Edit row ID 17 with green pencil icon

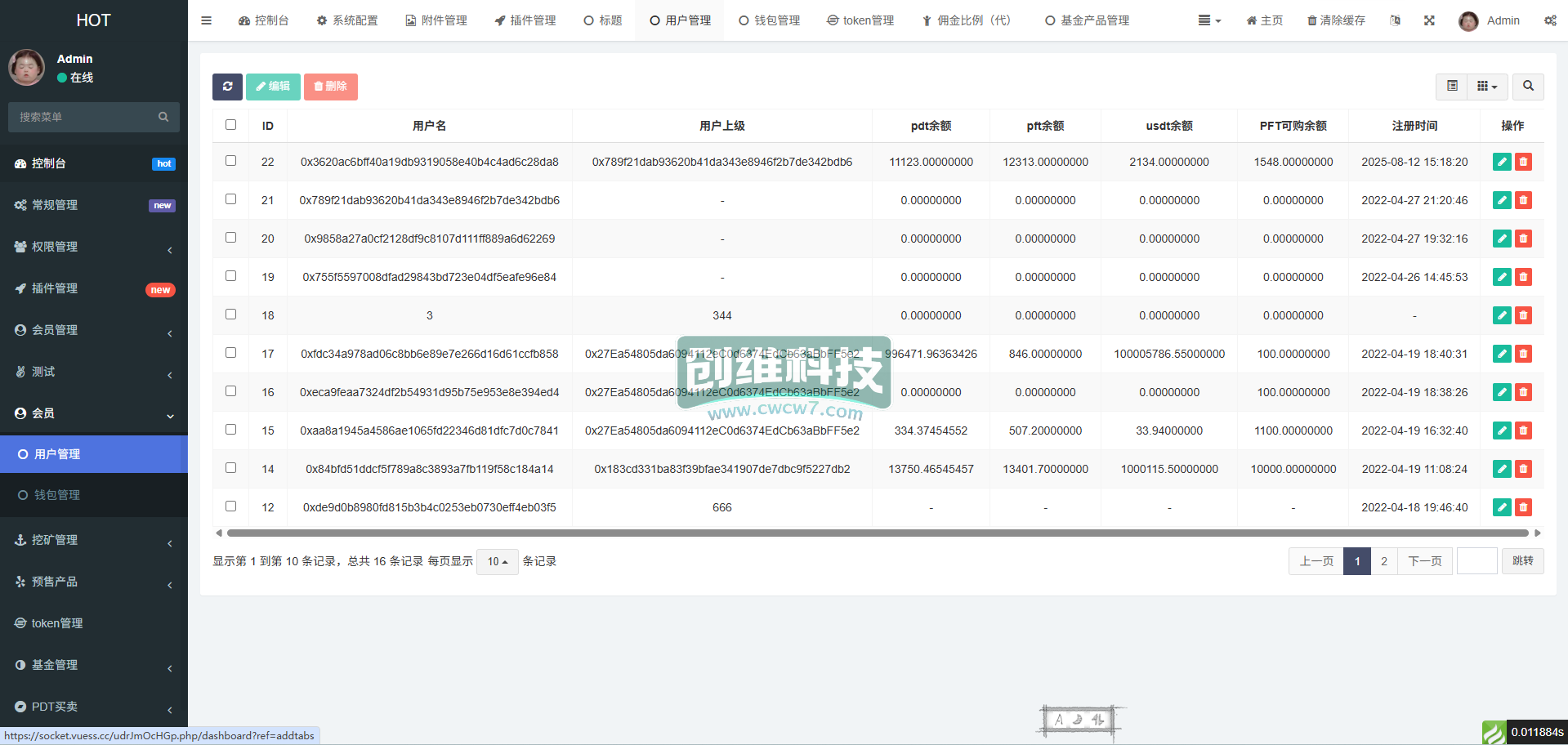click(x=1502, y=354)
